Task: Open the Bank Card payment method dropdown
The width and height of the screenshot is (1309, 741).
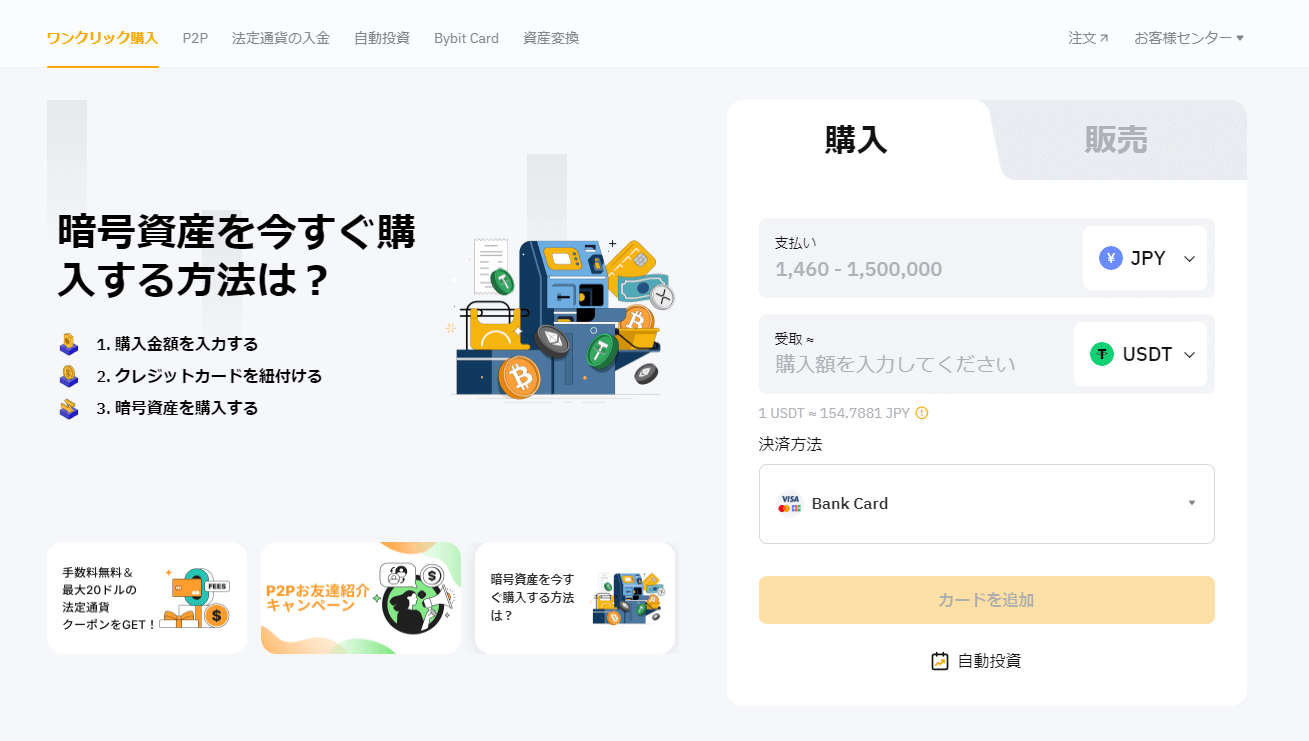Action: pos(987,504)
